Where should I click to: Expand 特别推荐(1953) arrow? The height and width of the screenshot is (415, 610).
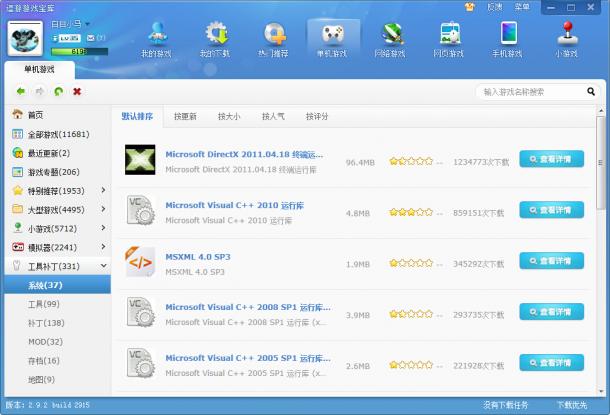[103, 190]
